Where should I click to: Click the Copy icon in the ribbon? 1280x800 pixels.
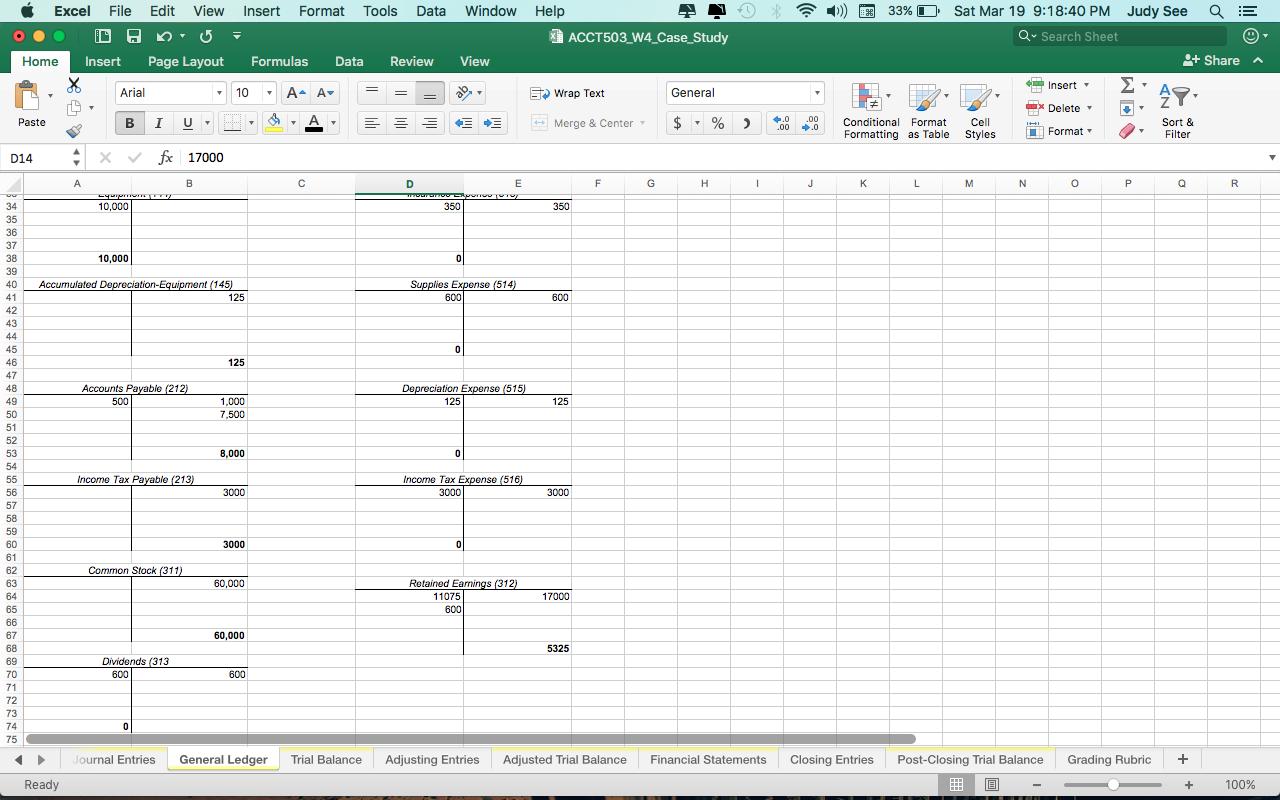click(74, 108)
